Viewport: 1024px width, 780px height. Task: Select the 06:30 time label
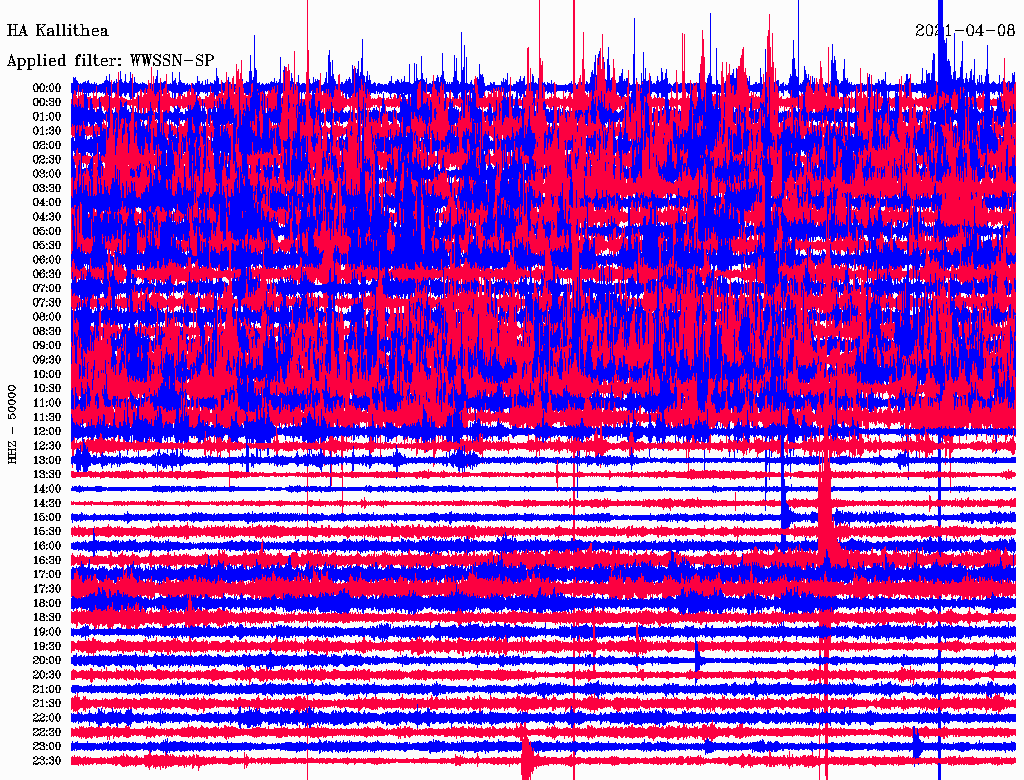tap(47, 274)
